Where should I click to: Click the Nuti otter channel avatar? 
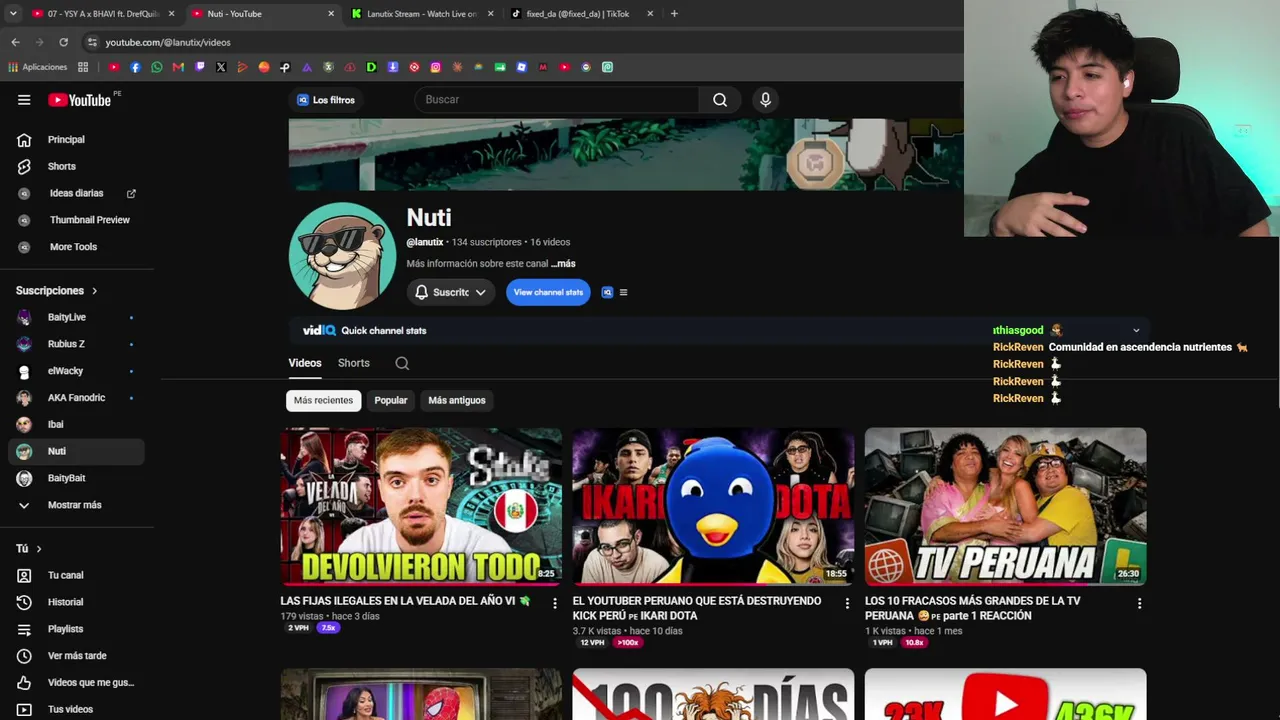(x=342, y=256)
